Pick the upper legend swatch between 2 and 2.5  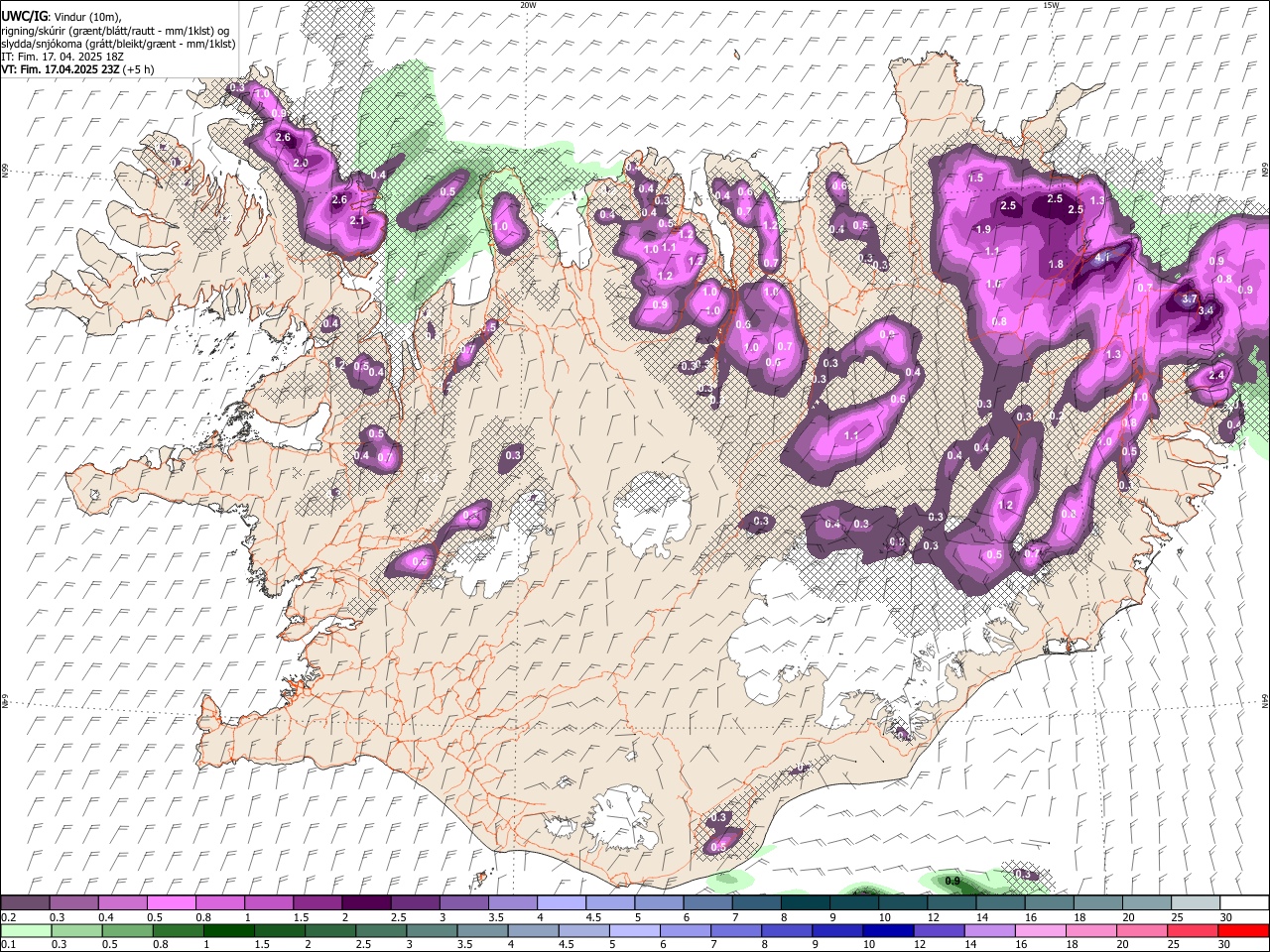365,902
